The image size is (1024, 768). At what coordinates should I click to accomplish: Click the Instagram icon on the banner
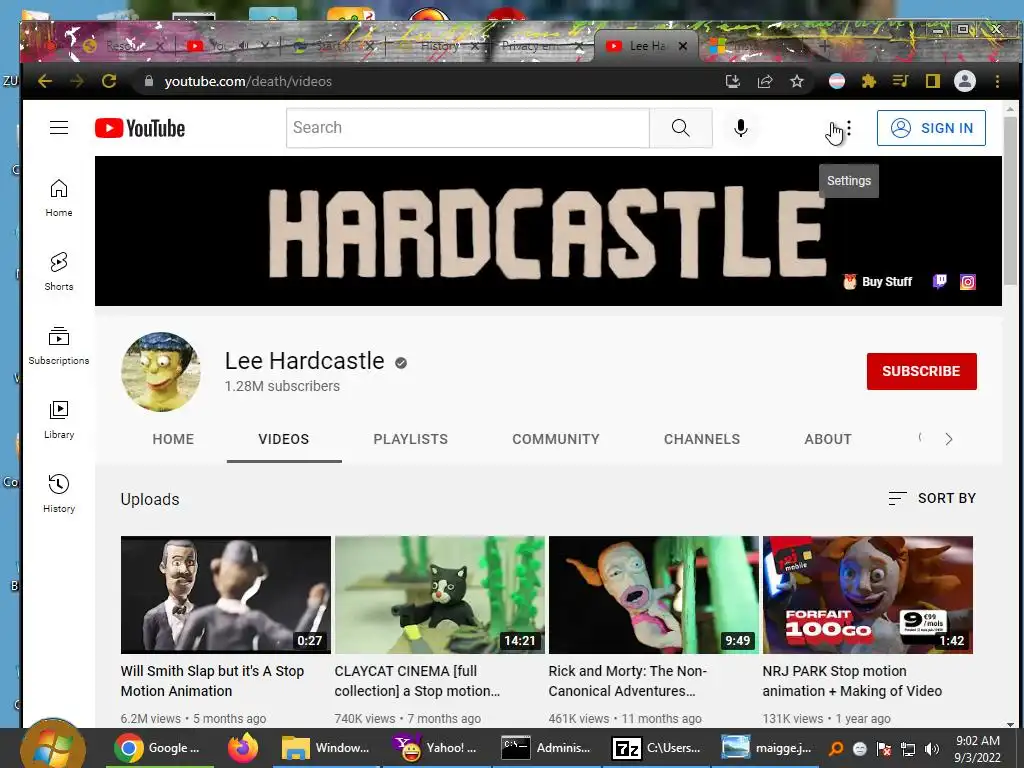pyautogui.click(x=968, y=281)
